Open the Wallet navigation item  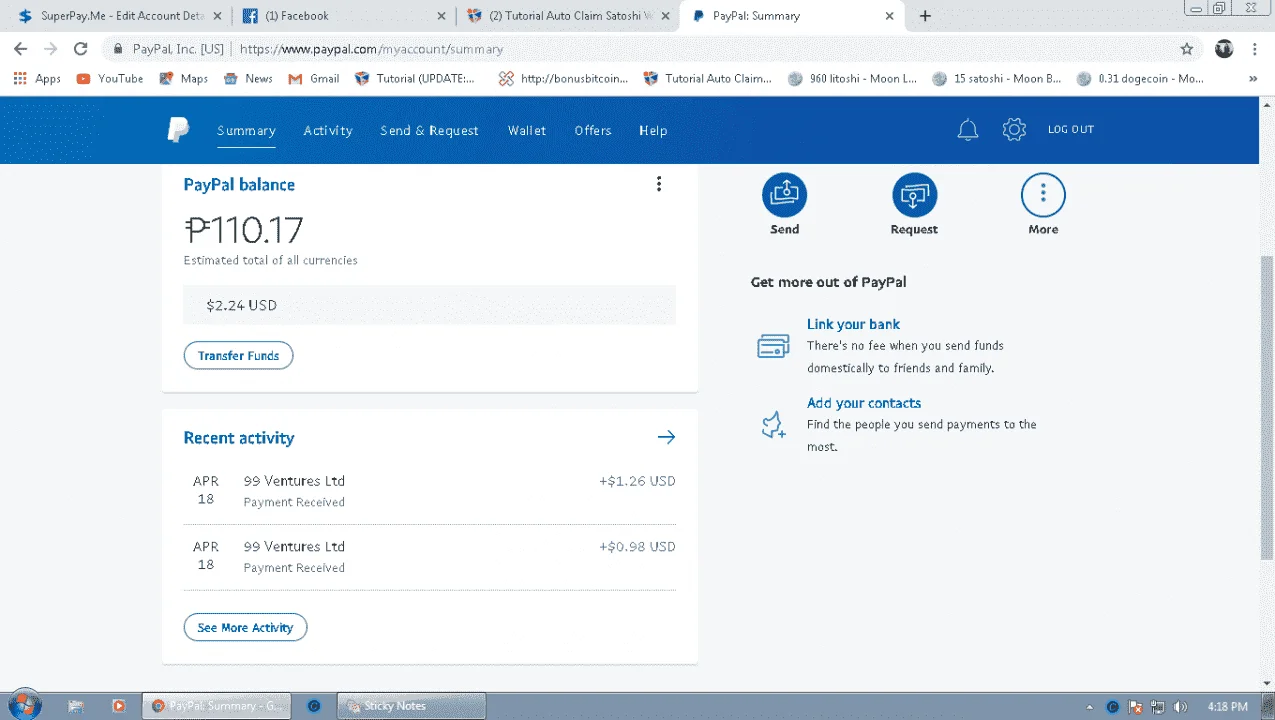click(527, 130)
